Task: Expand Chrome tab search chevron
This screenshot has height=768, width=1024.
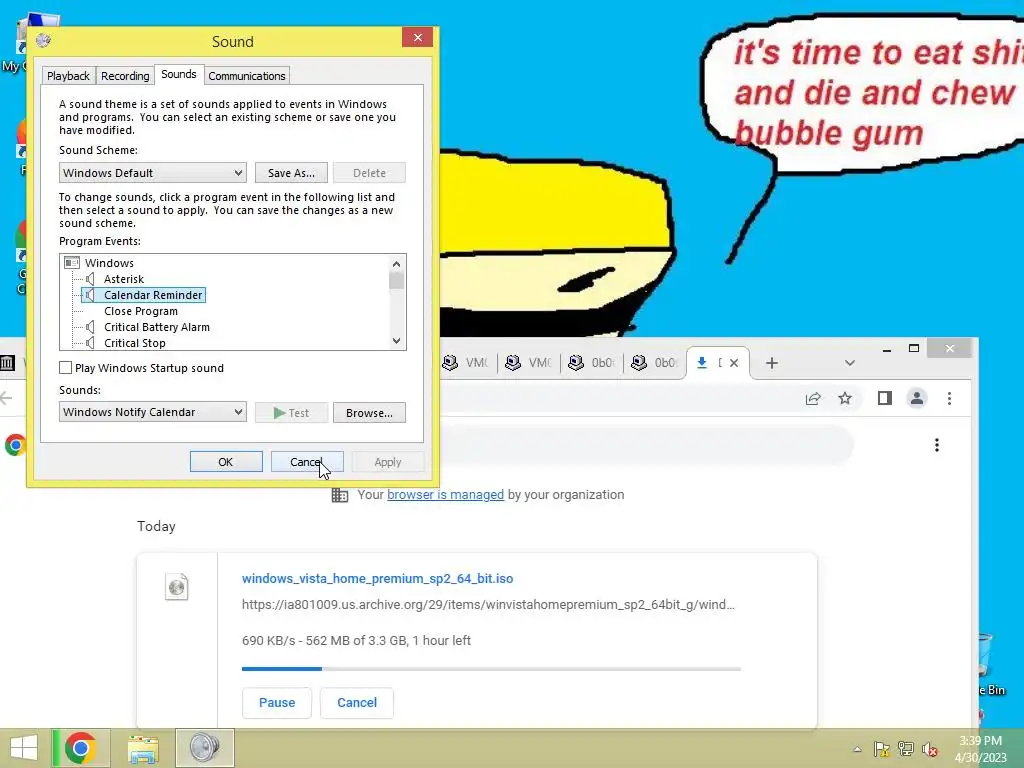Action: pyautogui.click(x=850, y=363)
